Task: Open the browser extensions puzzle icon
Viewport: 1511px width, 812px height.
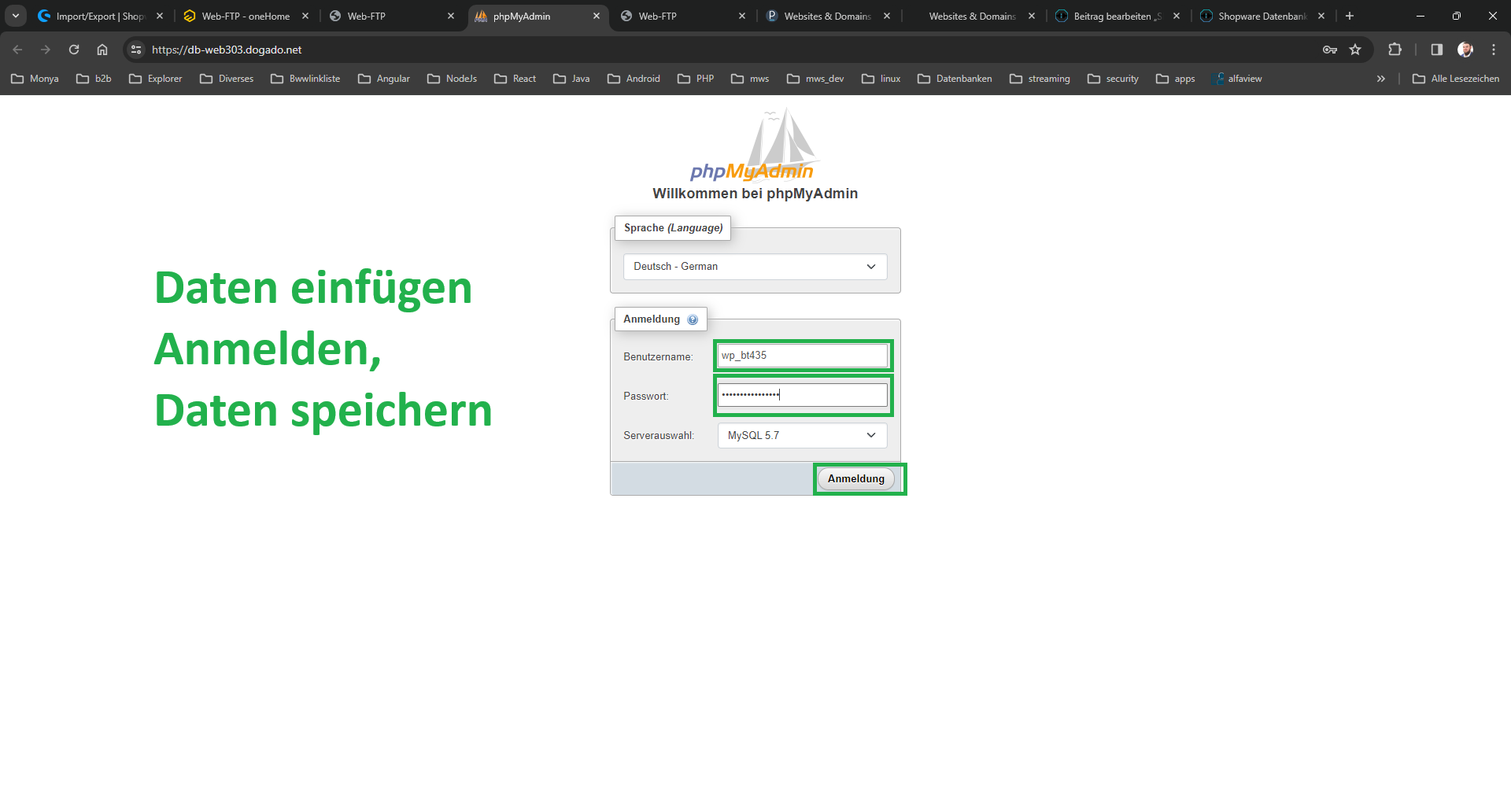Action: pyautogui.click(x=1395, y=50)
